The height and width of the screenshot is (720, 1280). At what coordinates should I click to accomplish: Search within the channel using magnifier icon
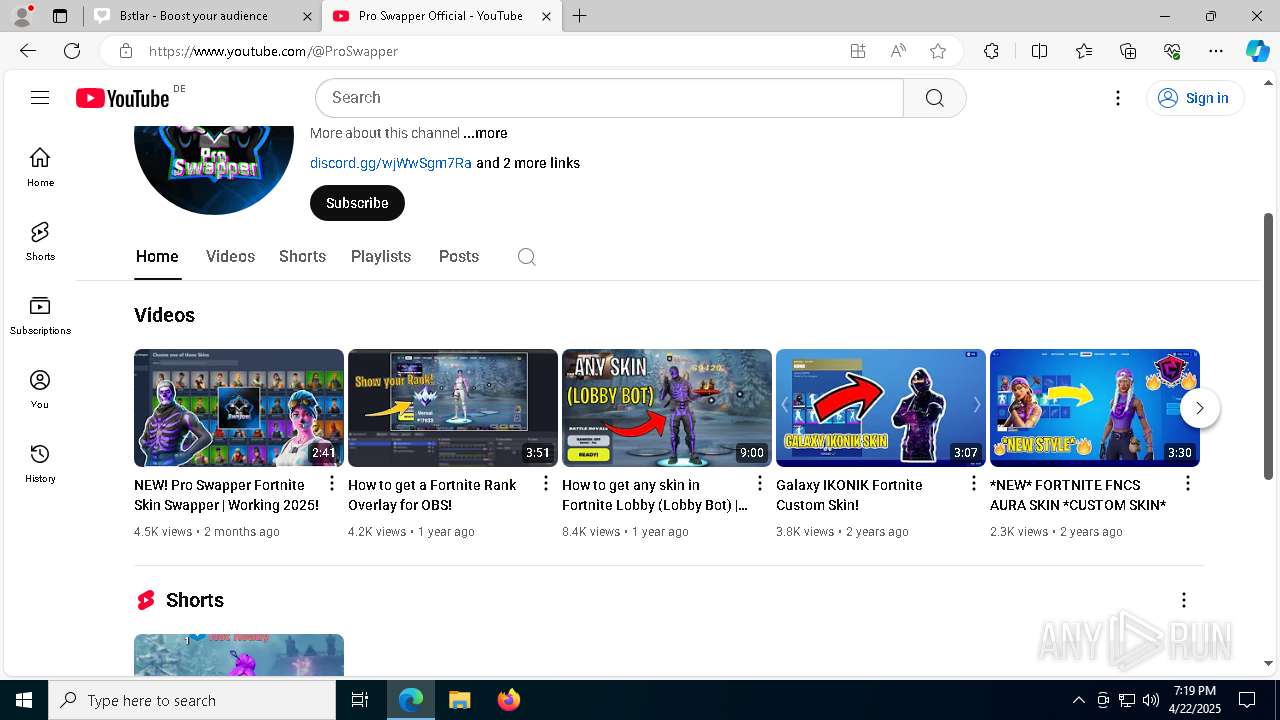[527, 257]
